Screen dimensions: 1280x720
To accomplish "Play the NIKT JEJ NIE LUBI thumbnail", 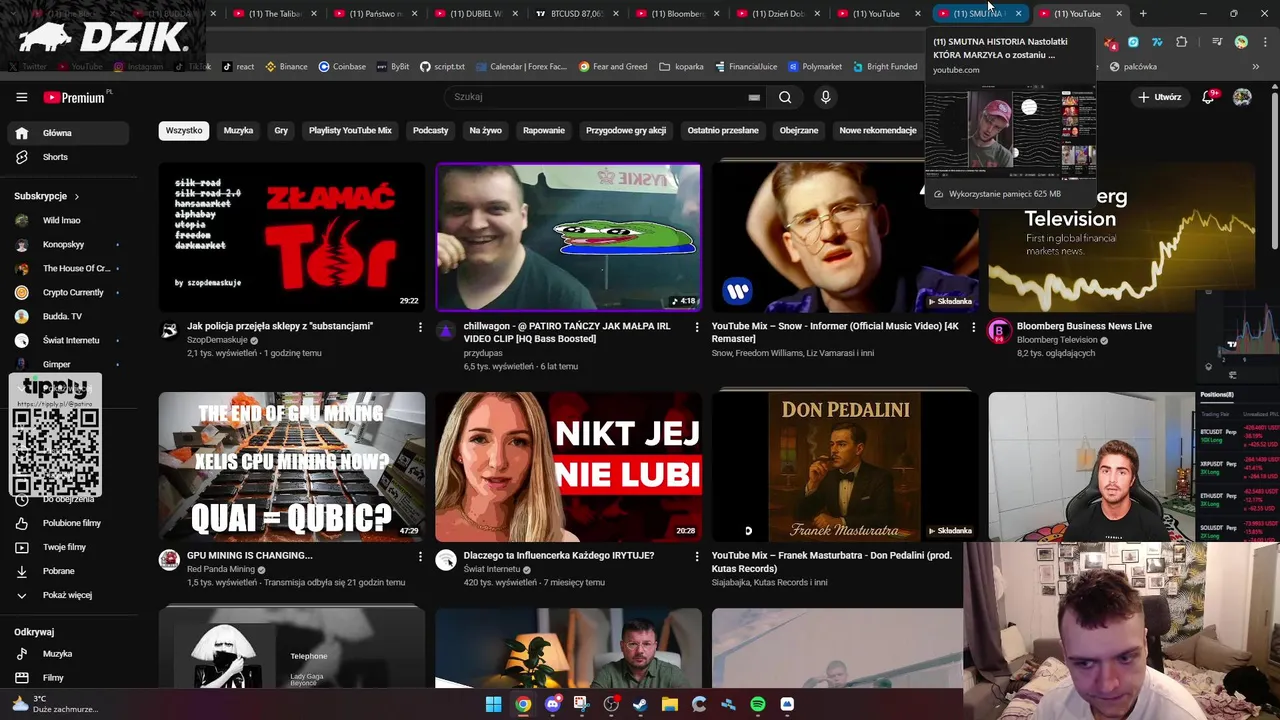I will coord(568,466).
